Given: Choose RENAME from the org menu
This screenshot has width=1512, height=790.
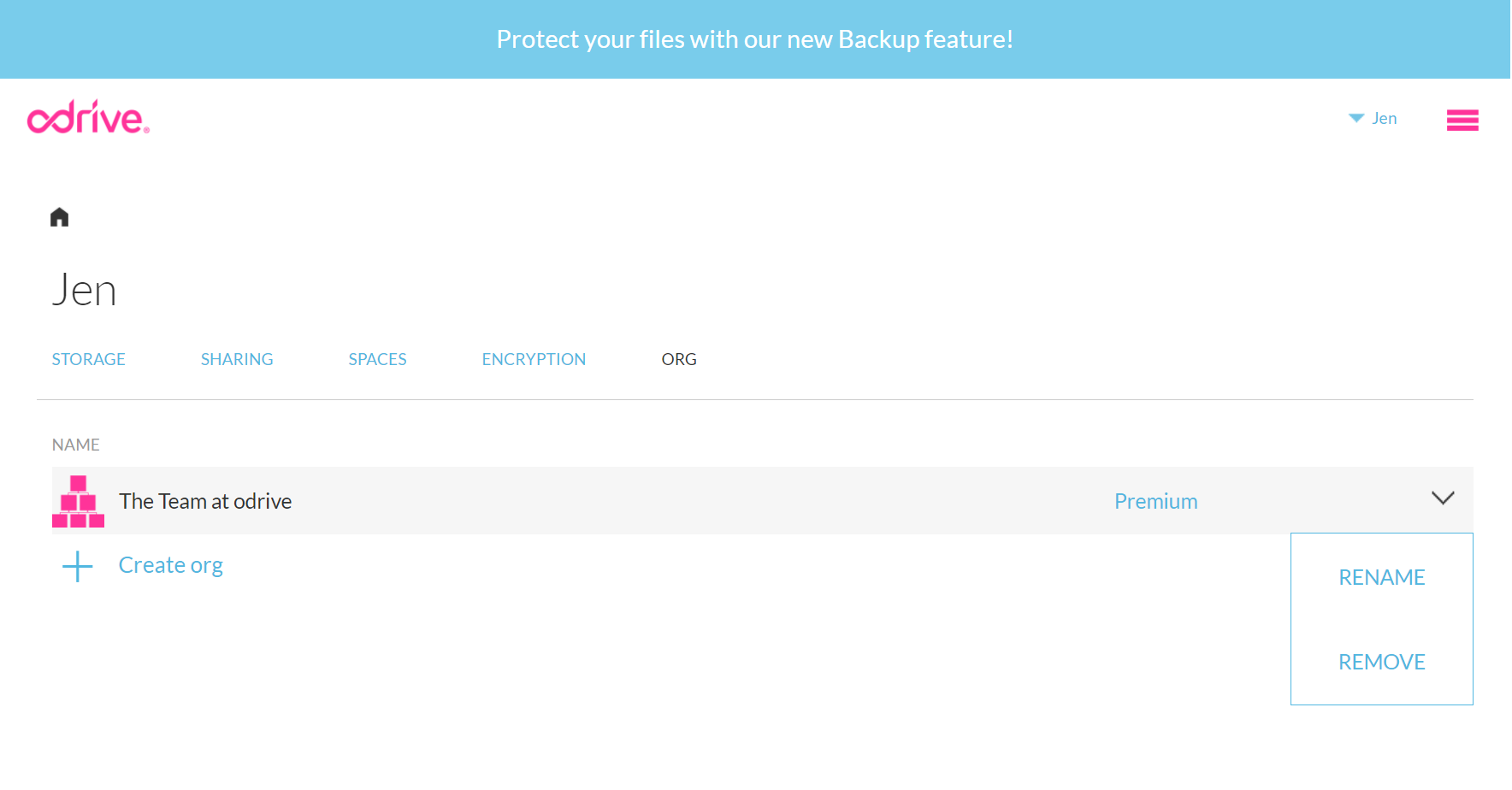Looking at the screenshot, I should tap(1381, 578).
